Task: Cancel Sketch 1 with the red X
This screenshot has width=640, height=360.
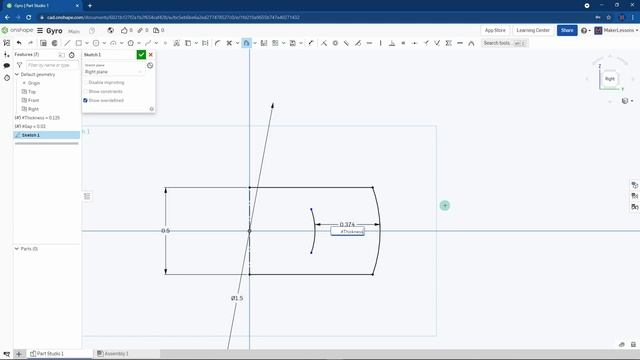Action: click(x=151, y=54)
